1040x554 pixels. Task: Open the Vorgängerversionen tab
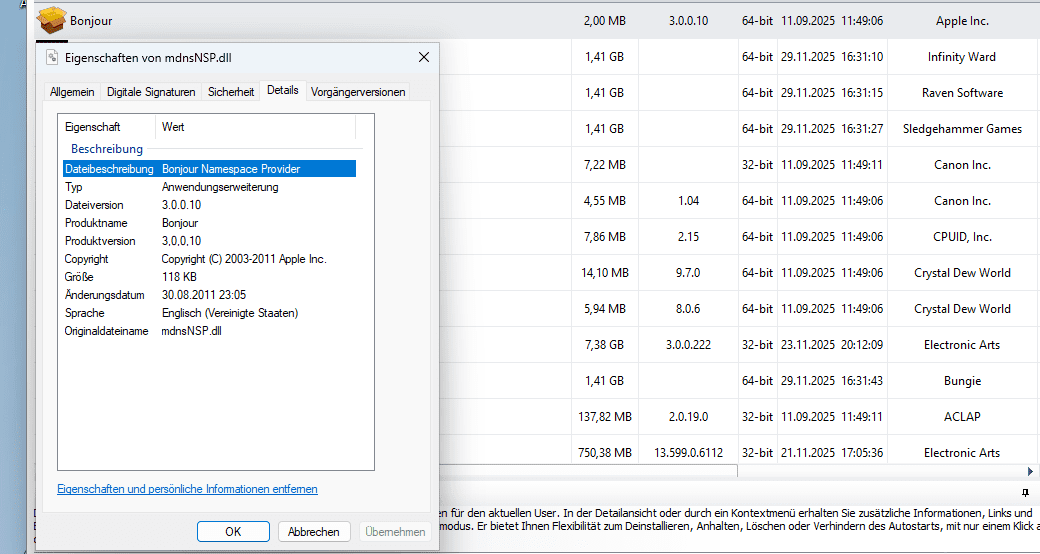click(358, 92)
